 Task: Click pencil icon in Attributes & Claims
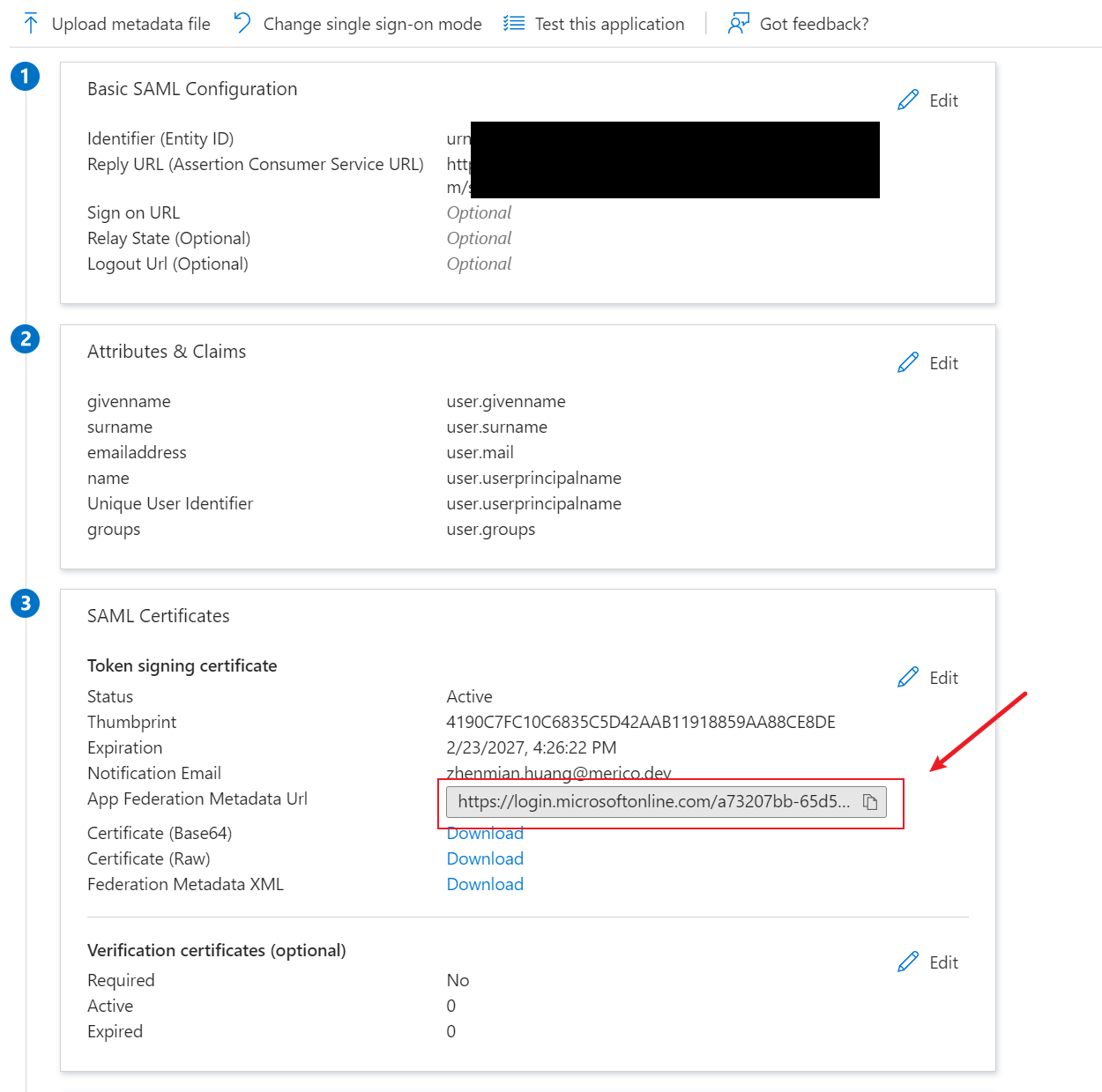point(908,363)
